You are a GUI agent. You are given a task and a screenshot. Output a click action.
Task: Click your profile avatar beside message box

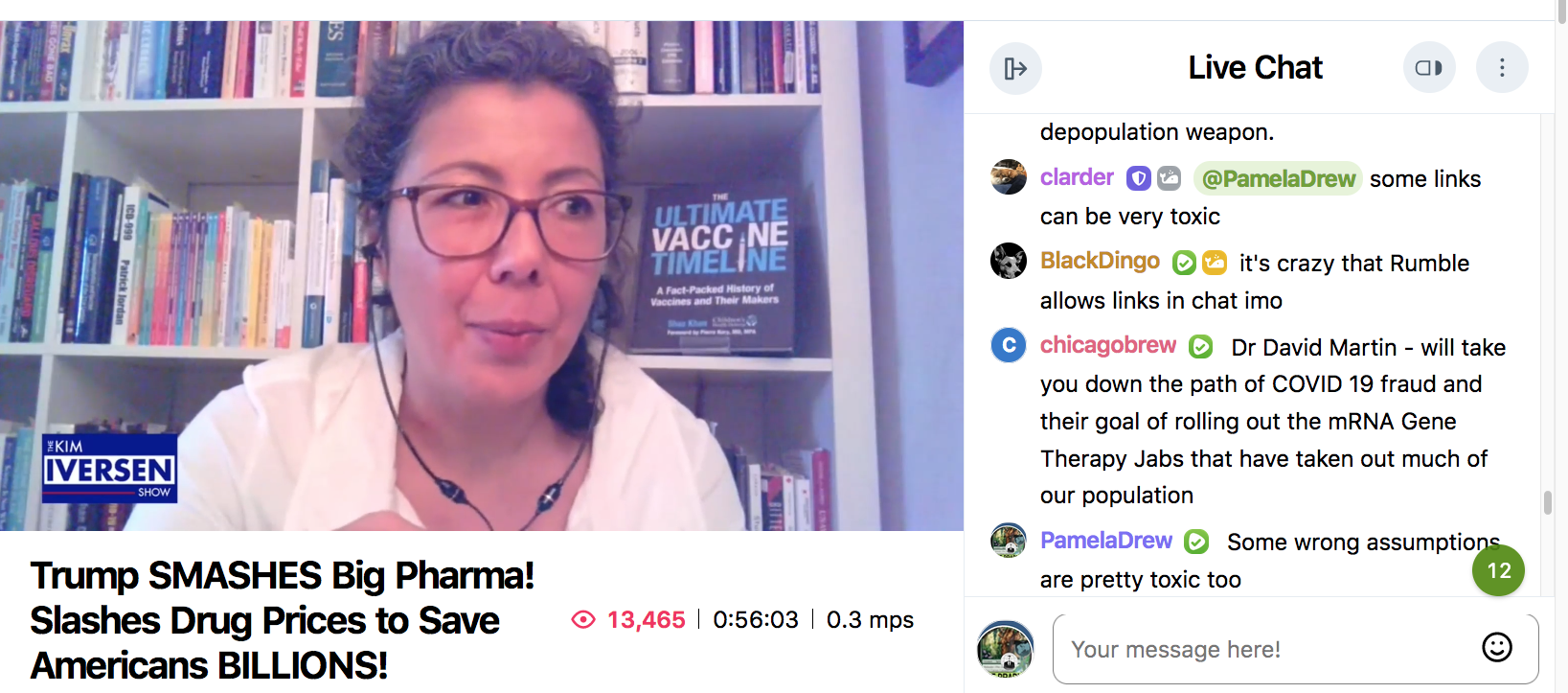coord(1006,649)
